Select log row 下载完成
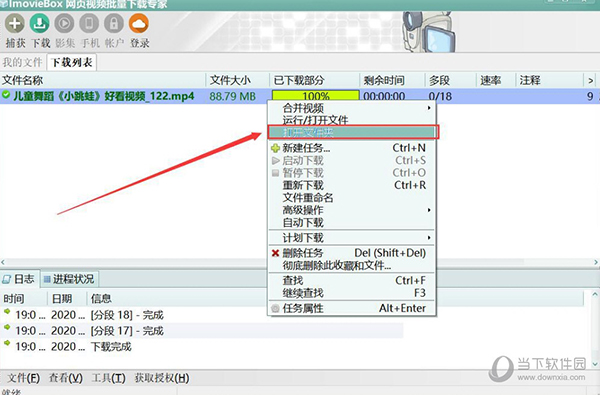 [202, 346]
